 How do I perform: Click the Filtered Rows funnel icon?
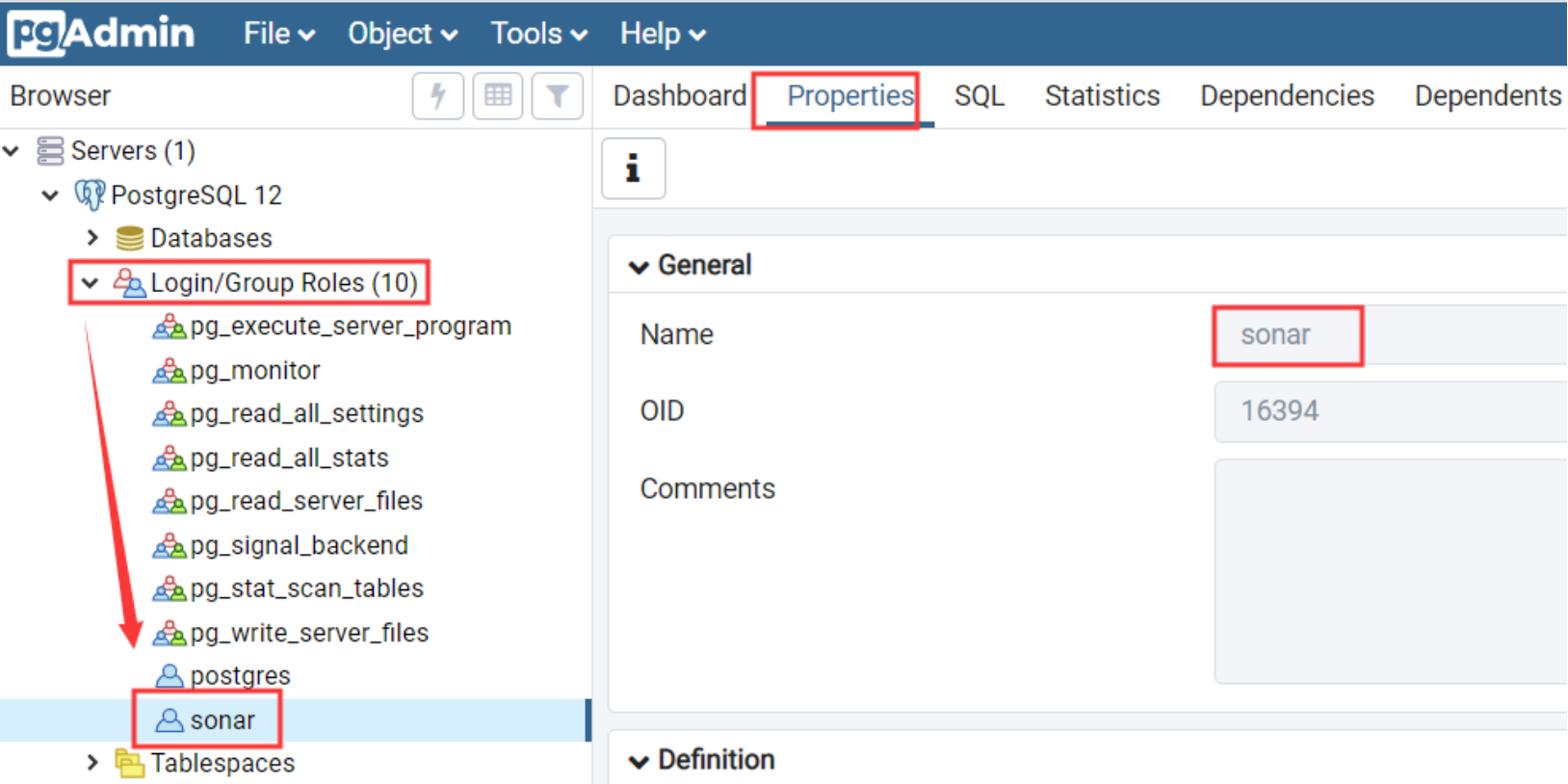[557, 95]
